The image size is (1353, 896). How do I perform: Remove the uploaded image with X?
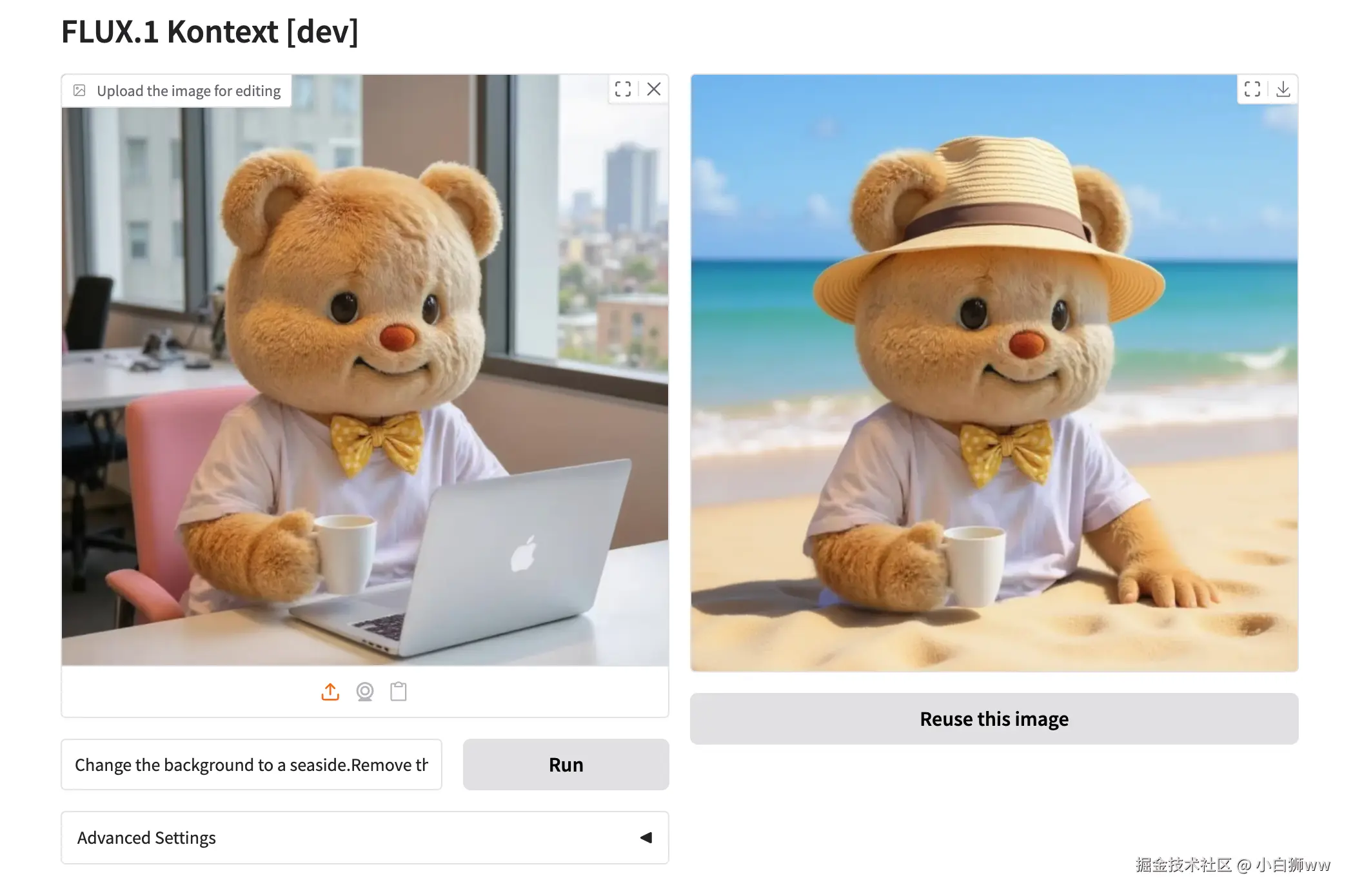pyautogui.click(x=654, y=89)
